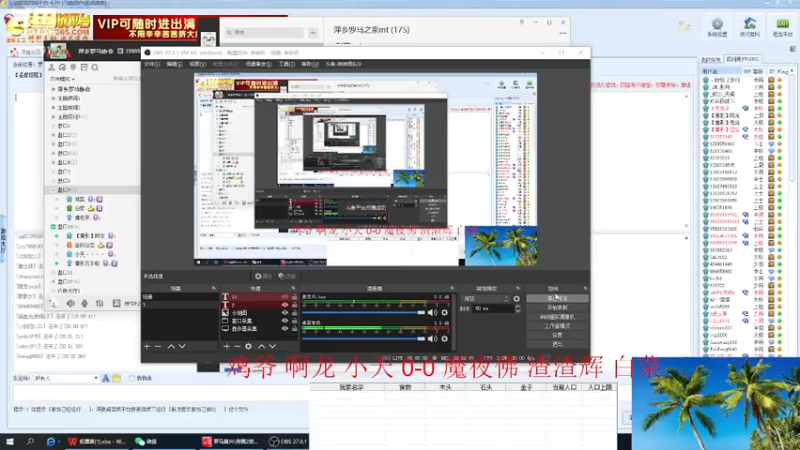
Task: Move selected source down
Action: pos(272,346)
